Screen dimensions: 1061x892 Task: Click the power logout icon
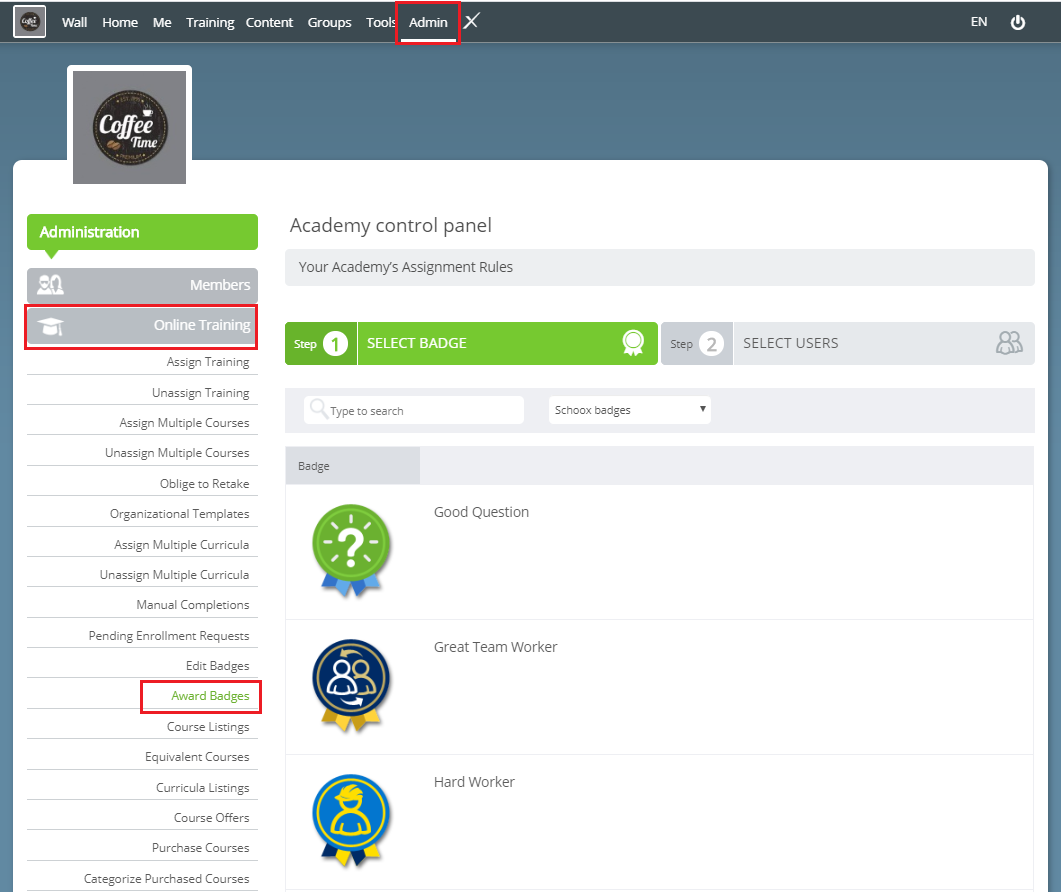(1018, 21)
